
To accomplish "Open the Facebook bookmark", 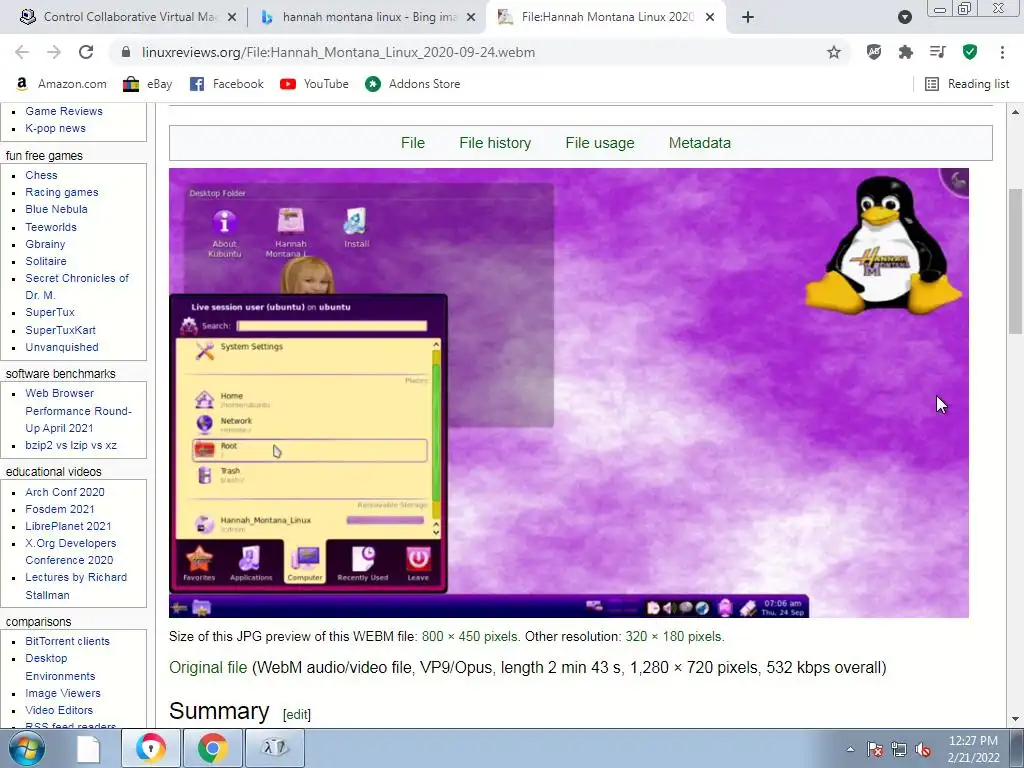I will click(227, 84).
